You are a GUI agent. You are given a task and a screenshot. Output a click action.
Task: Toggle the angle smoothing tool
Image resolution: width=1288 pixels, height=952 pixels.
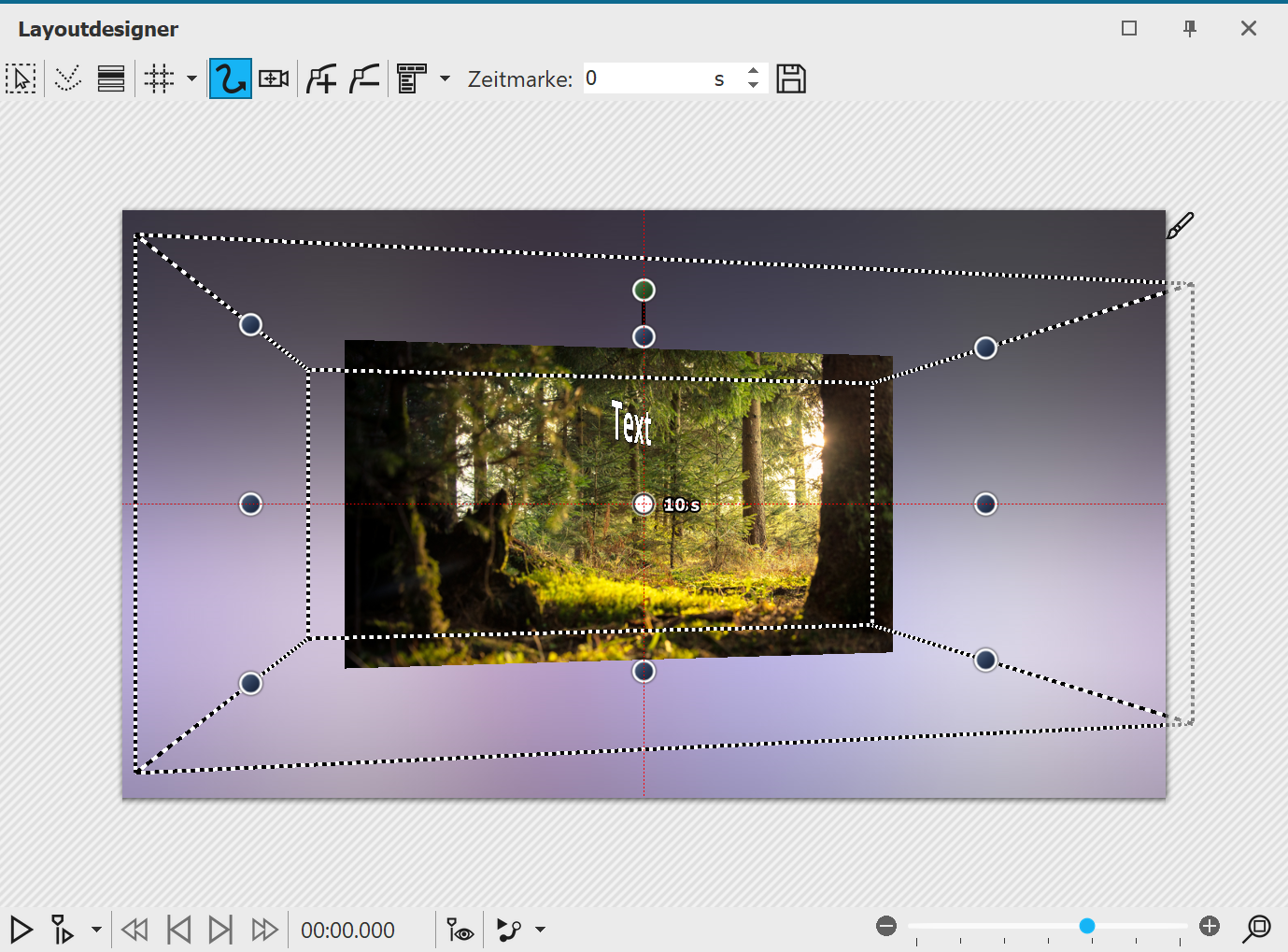(67, 78)
